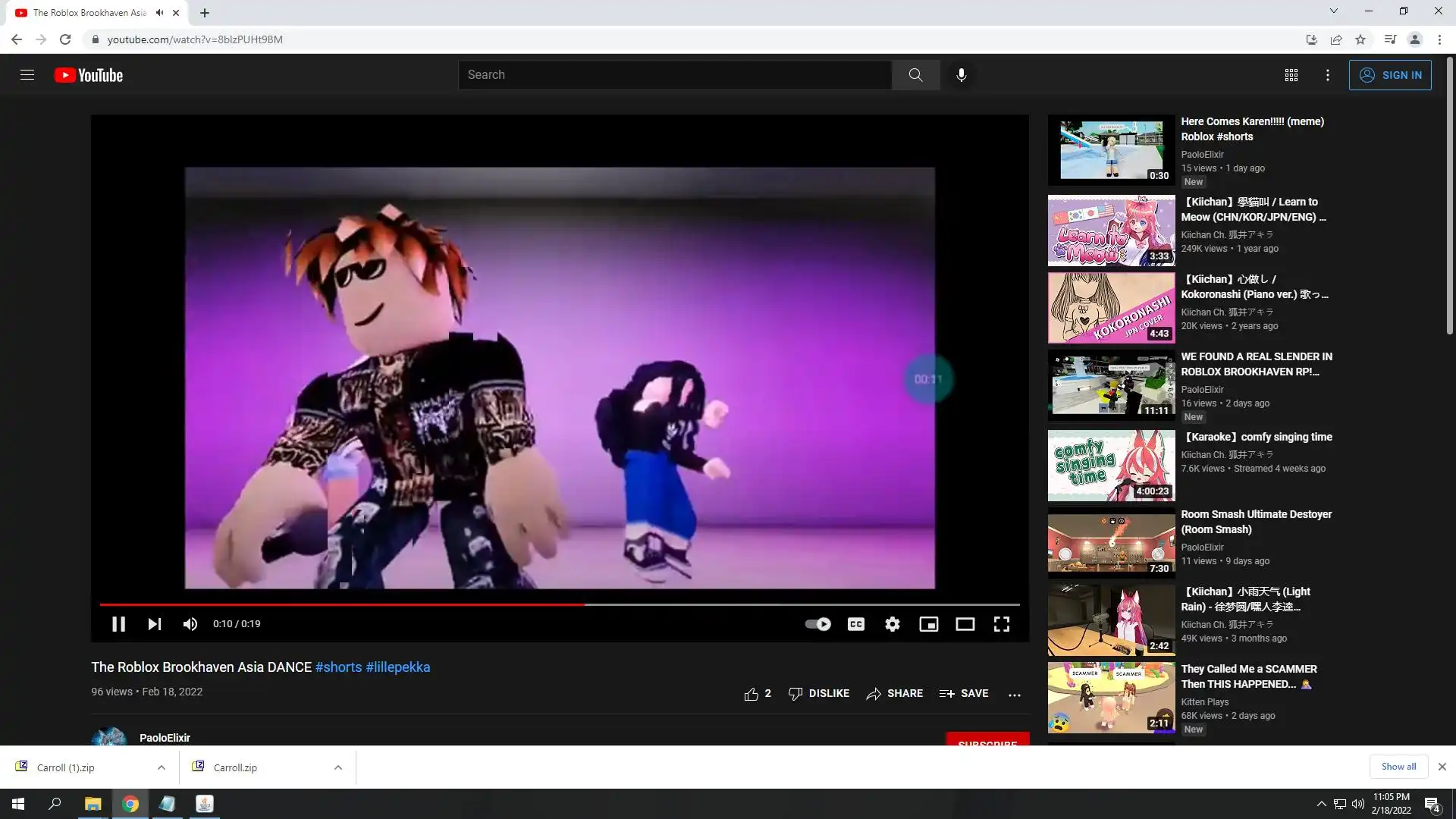The width and height of the screenshot is (1456, 819).
Task: Open YouTube settings three-dot menu
Action: (1327, 75)
